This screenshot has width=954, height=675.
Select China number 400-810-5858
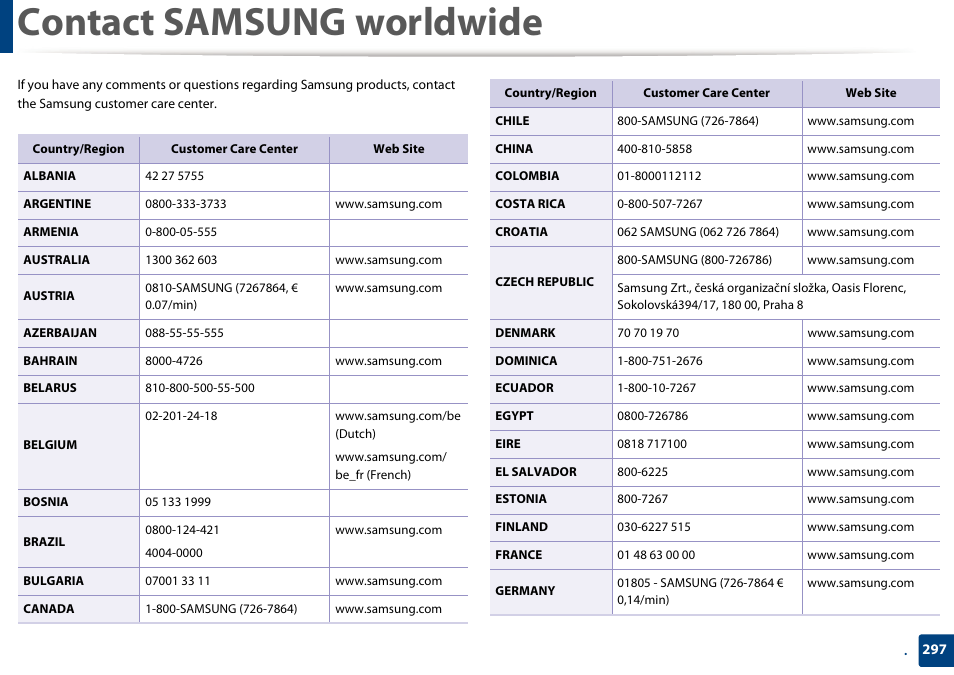[x=654, y=149]
